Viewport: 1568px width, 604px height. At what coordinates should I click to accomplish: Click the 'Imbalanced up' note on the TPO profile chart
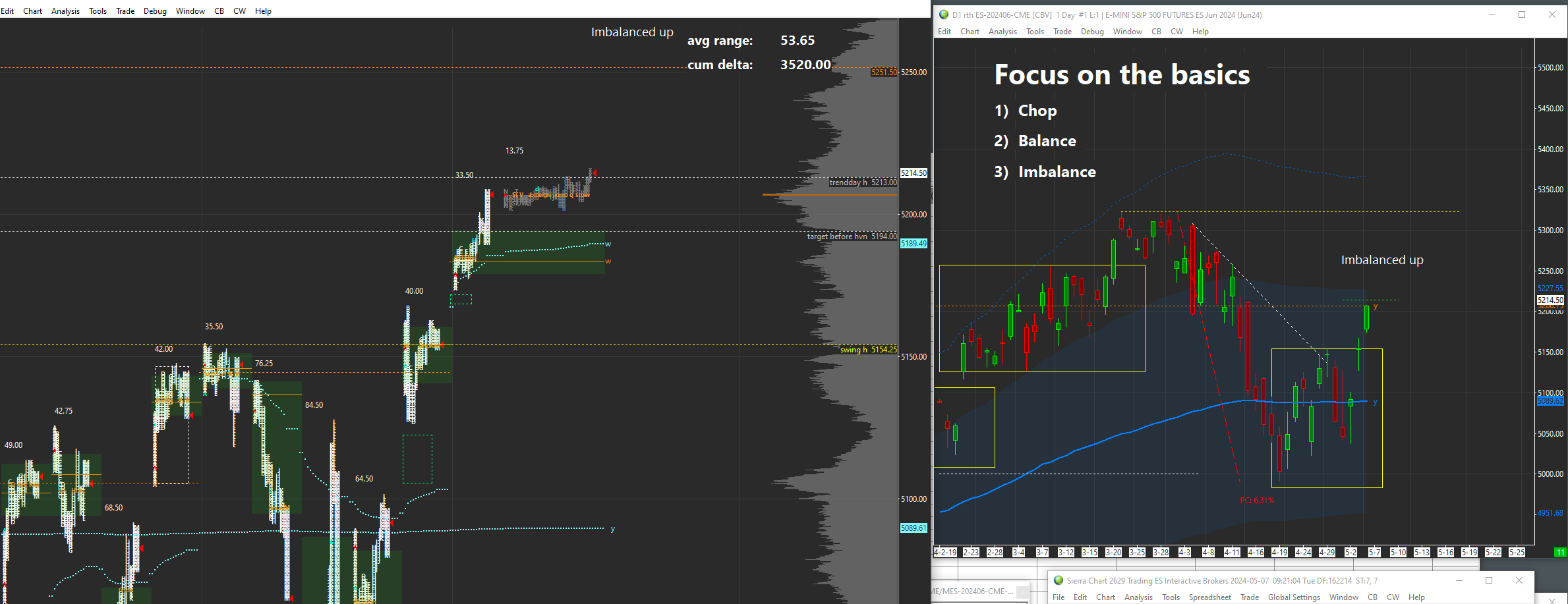pos(632,32)
